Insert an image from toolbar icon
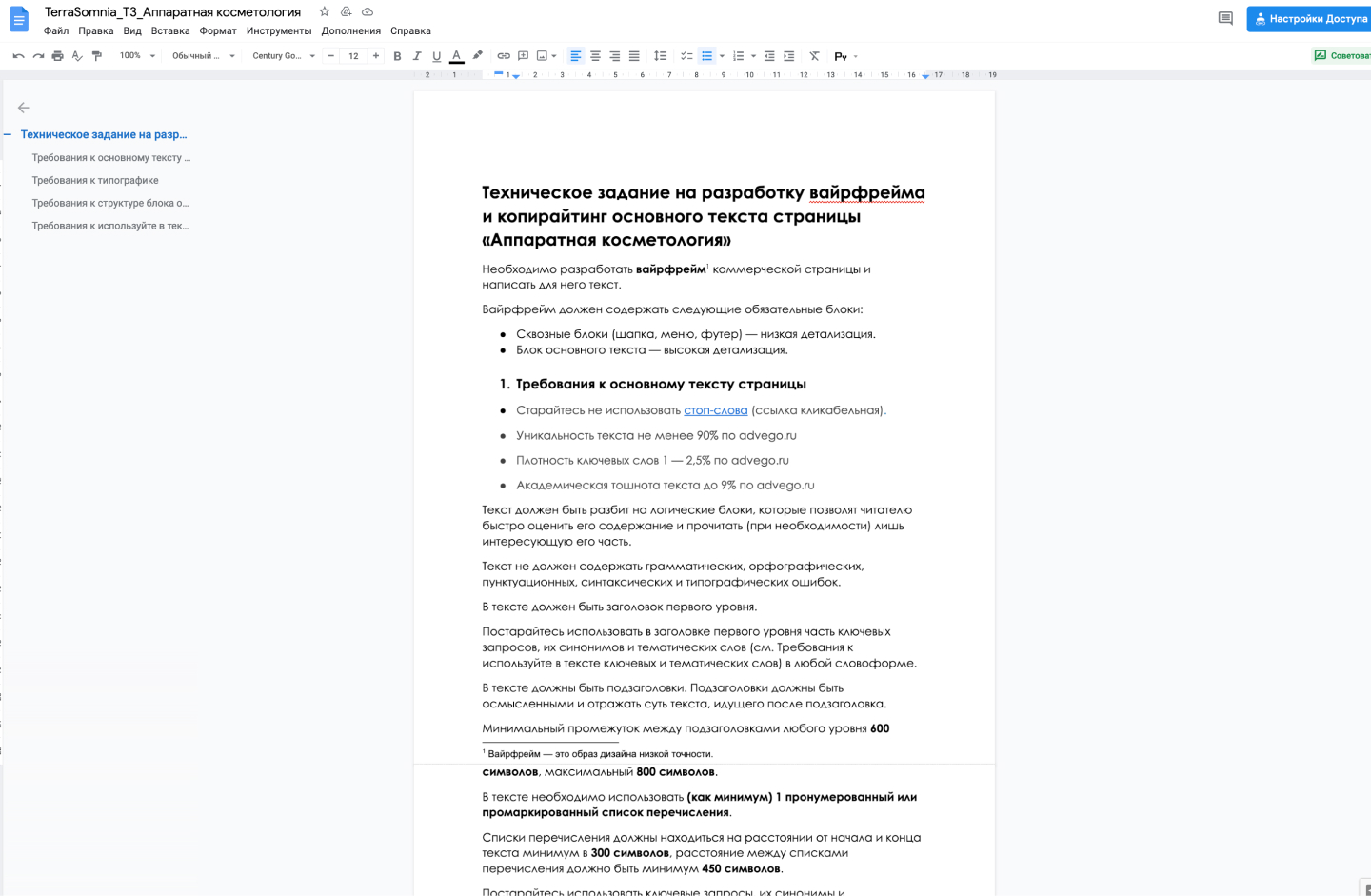Viewport: 1371px width, 896px height. click(x=542, y=56)
